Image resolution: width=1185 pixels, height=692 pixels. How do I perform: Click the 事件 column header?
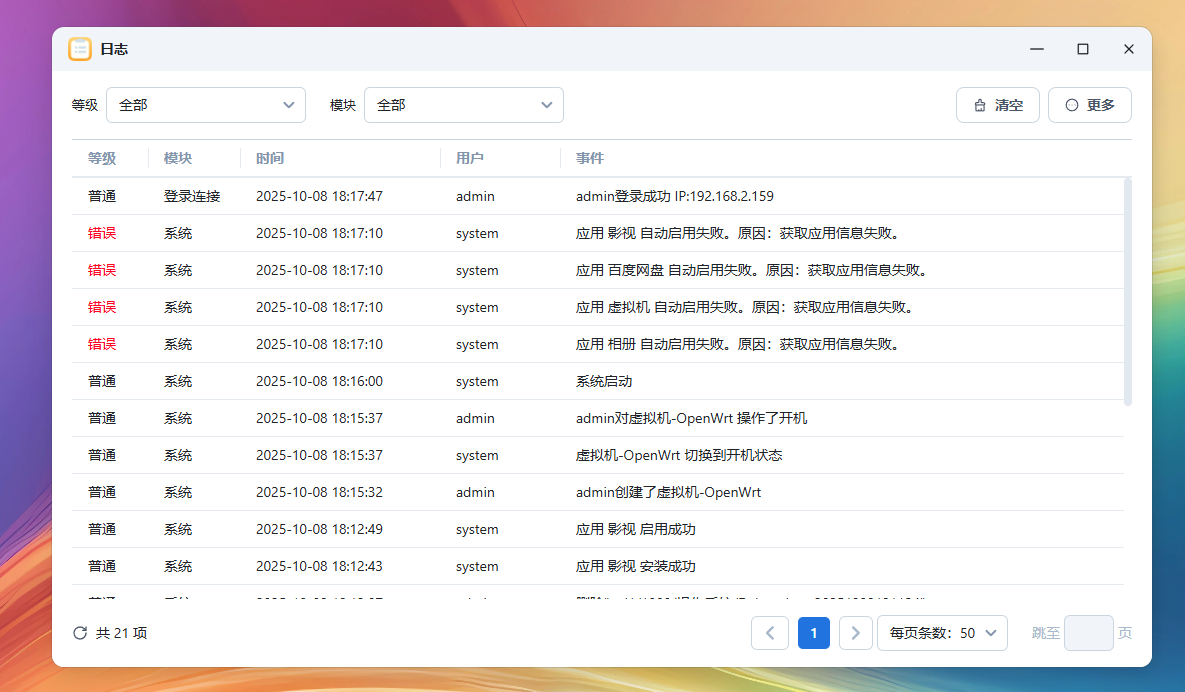(x=590, y=158)
